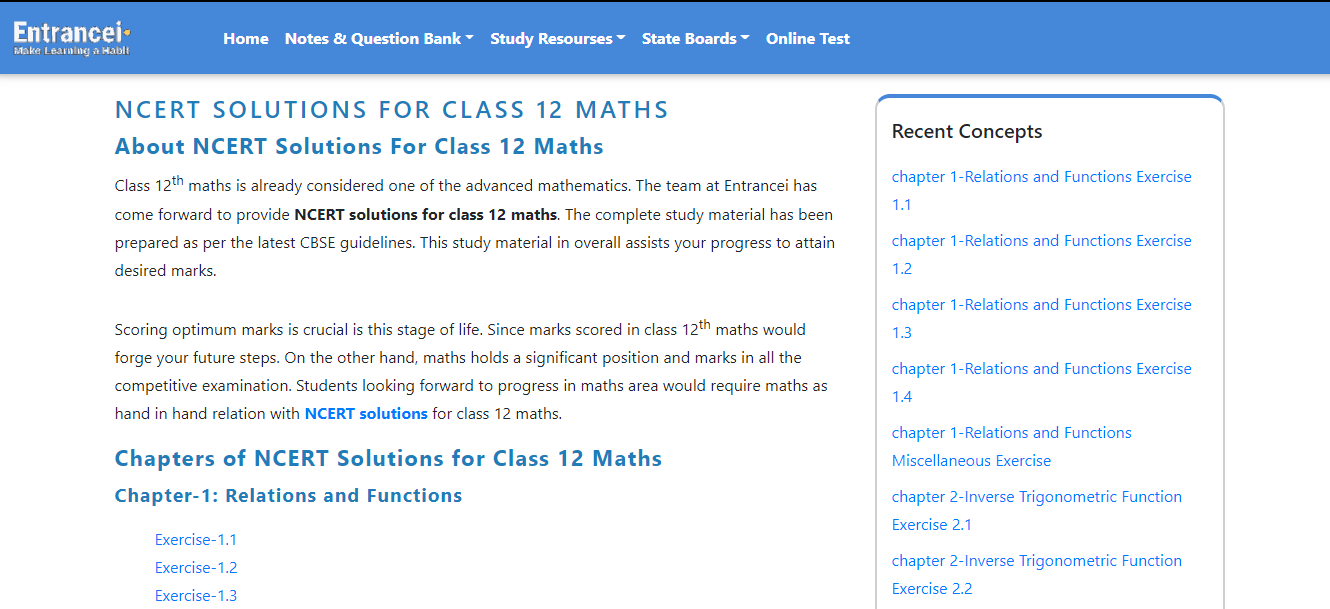The width and height of the screenshot is (1330, 609).
Task: Open Exercise-1.3 under Chapter-1
Action: point(196,595)
